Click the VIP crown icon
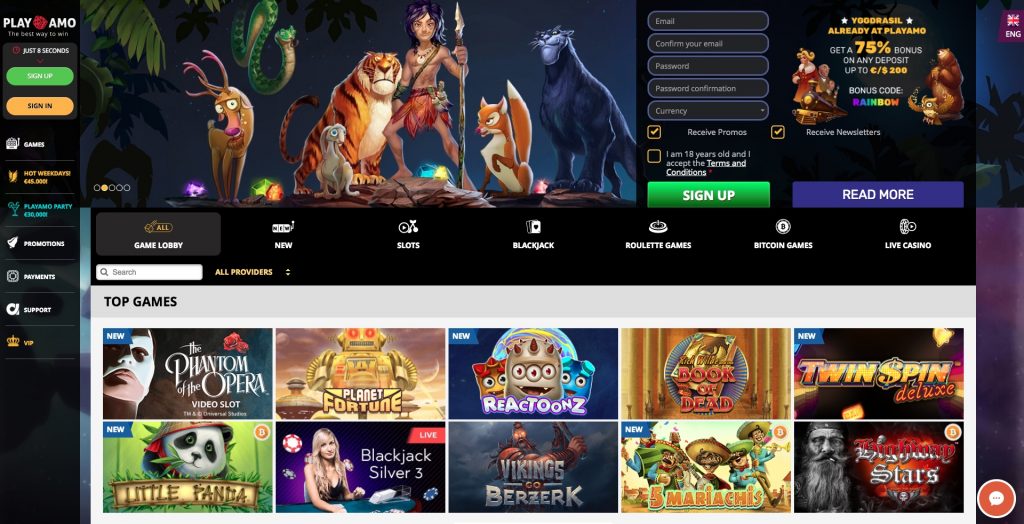1024x524 pixels. pos(12,341)
